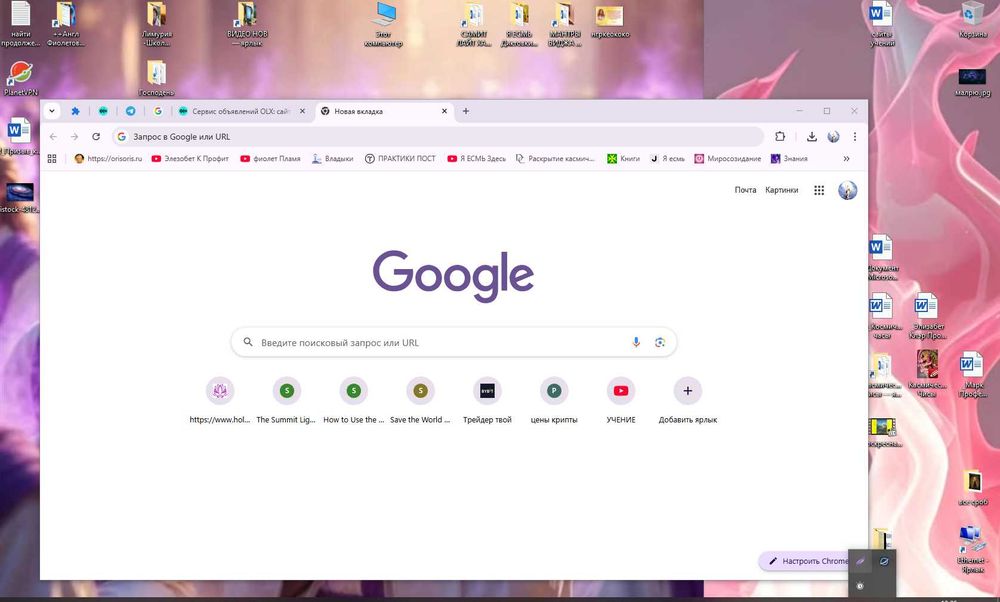This screenshot has width=1000, height=602.
Task: Switch to the Сервис объявлений OLX tab
Action: [240, 111]
